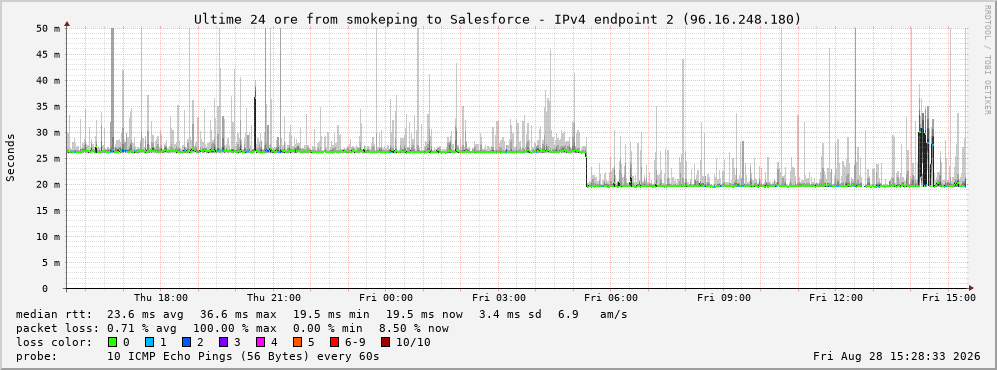The image size is (997, 370).
Task: Click the Seconds y-axis title
Action: [11, 158]
